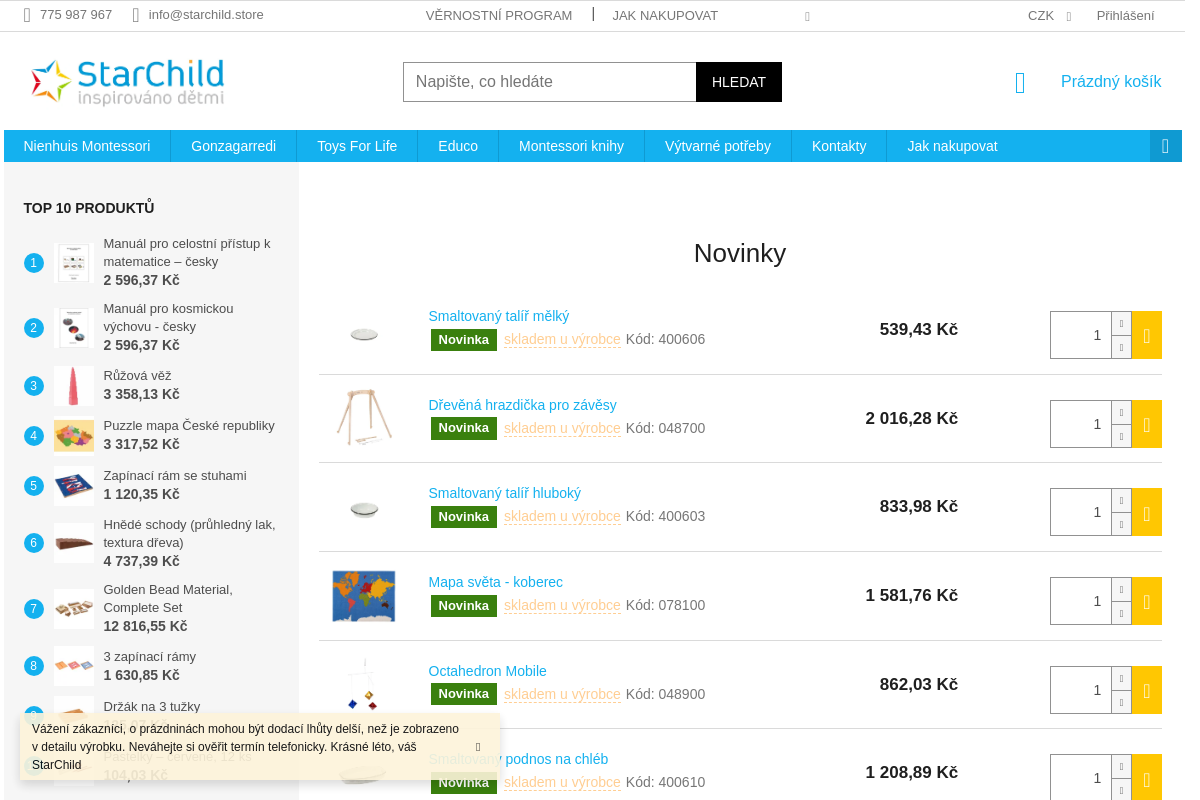Click the info@starchild.store email address
This screenshot has height=800, width=1200.
[206, 15]
